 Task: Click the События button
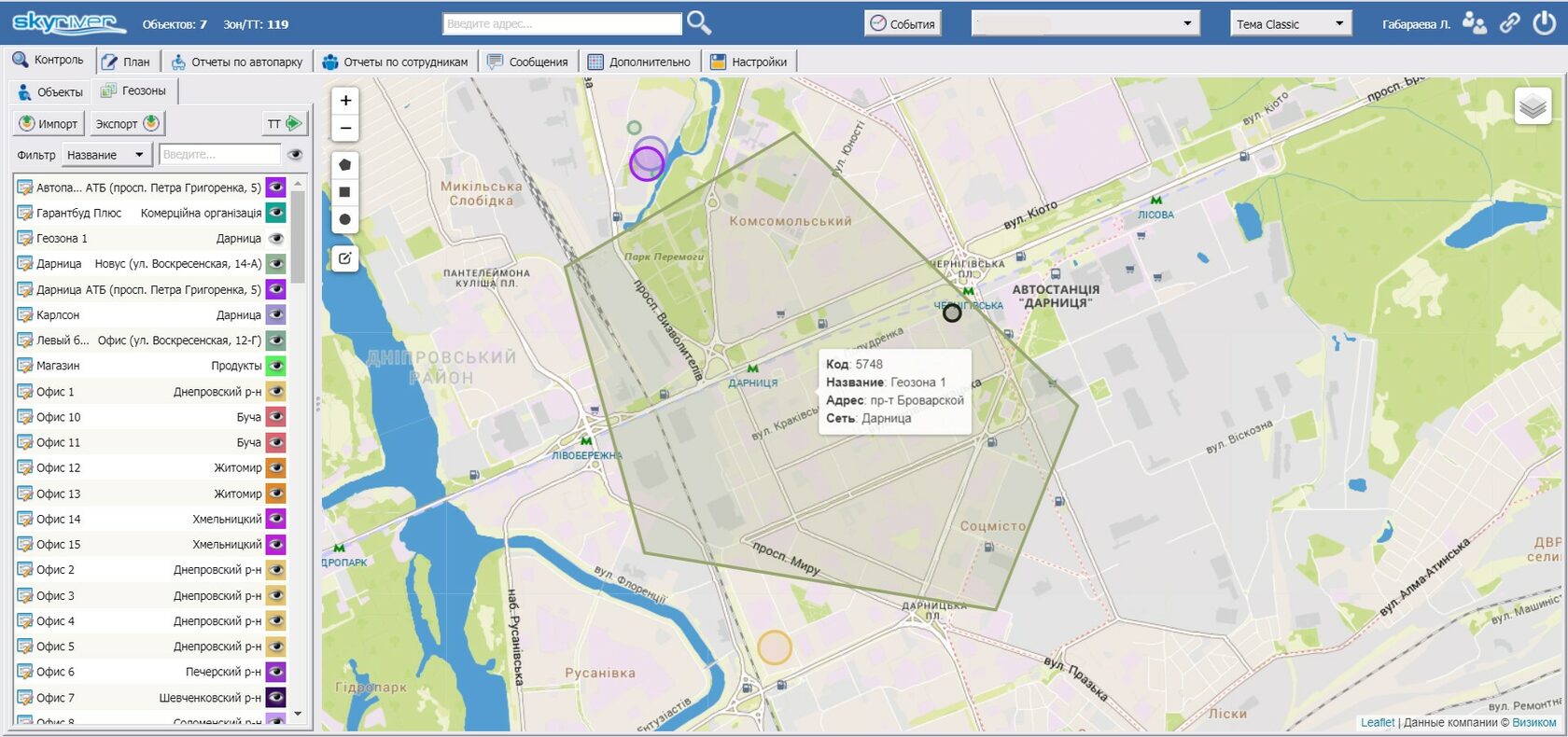tap(902, 24)
